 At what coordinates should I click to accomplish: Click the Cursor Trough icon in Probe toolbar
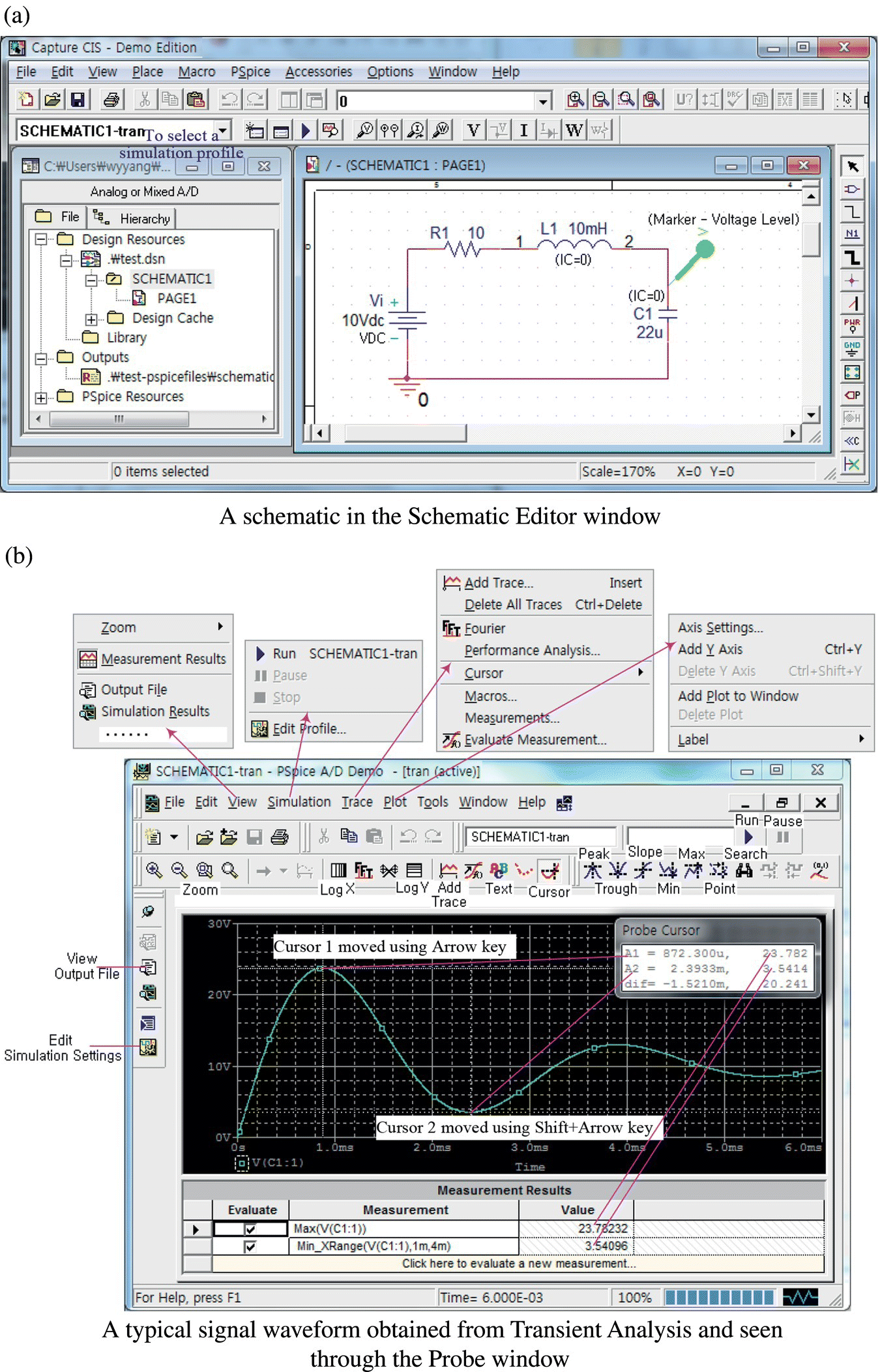(x=618, y=870)
